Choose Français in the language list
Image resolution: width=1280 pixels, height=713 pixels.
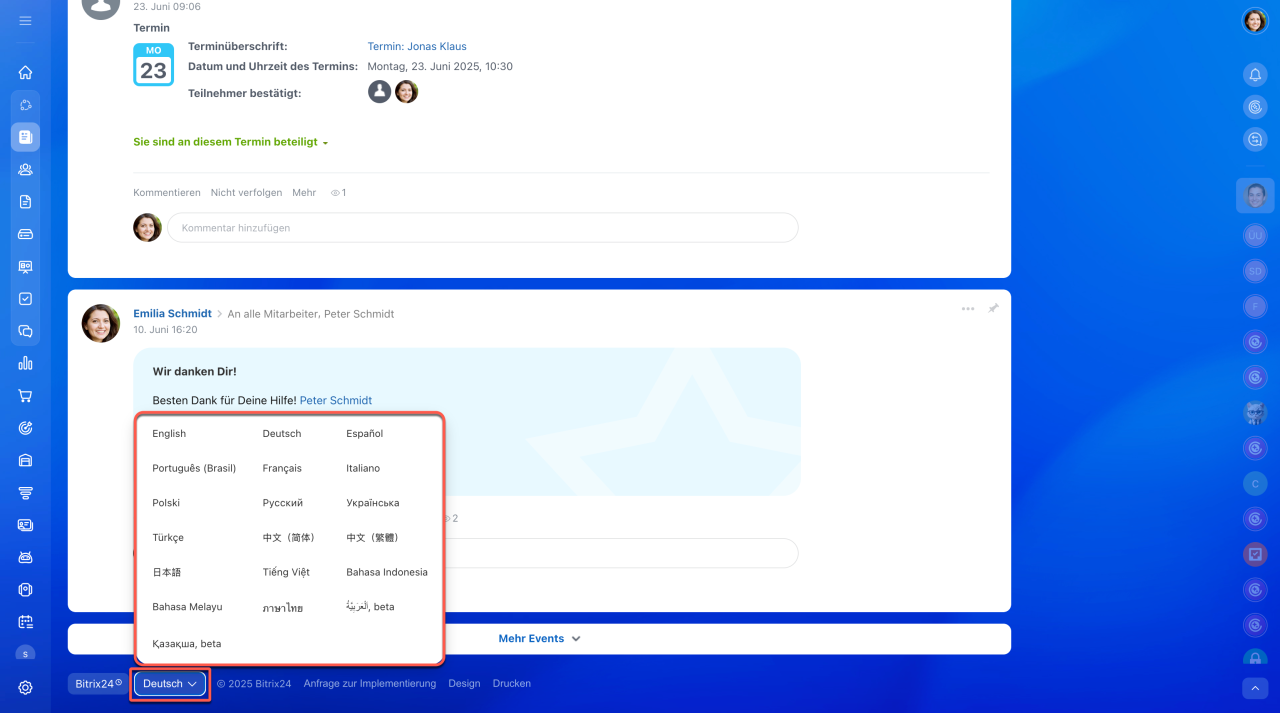coord(282,468)
